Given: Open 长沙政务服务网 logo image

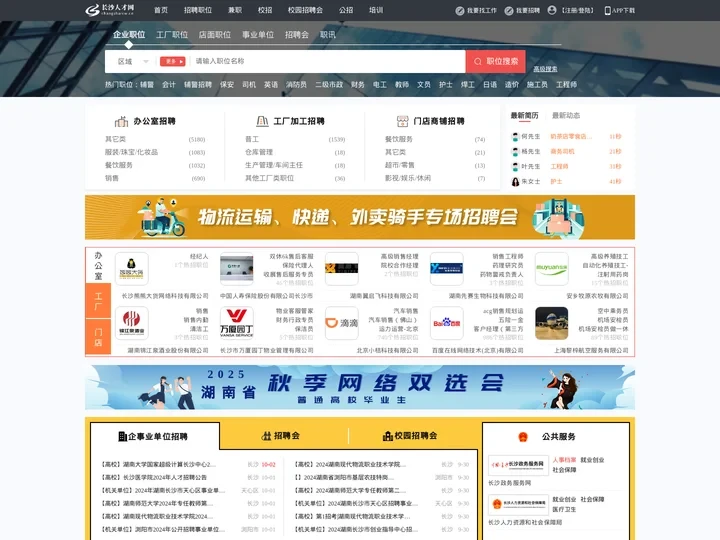Looking at the screenshot, I should click(518, 465).
